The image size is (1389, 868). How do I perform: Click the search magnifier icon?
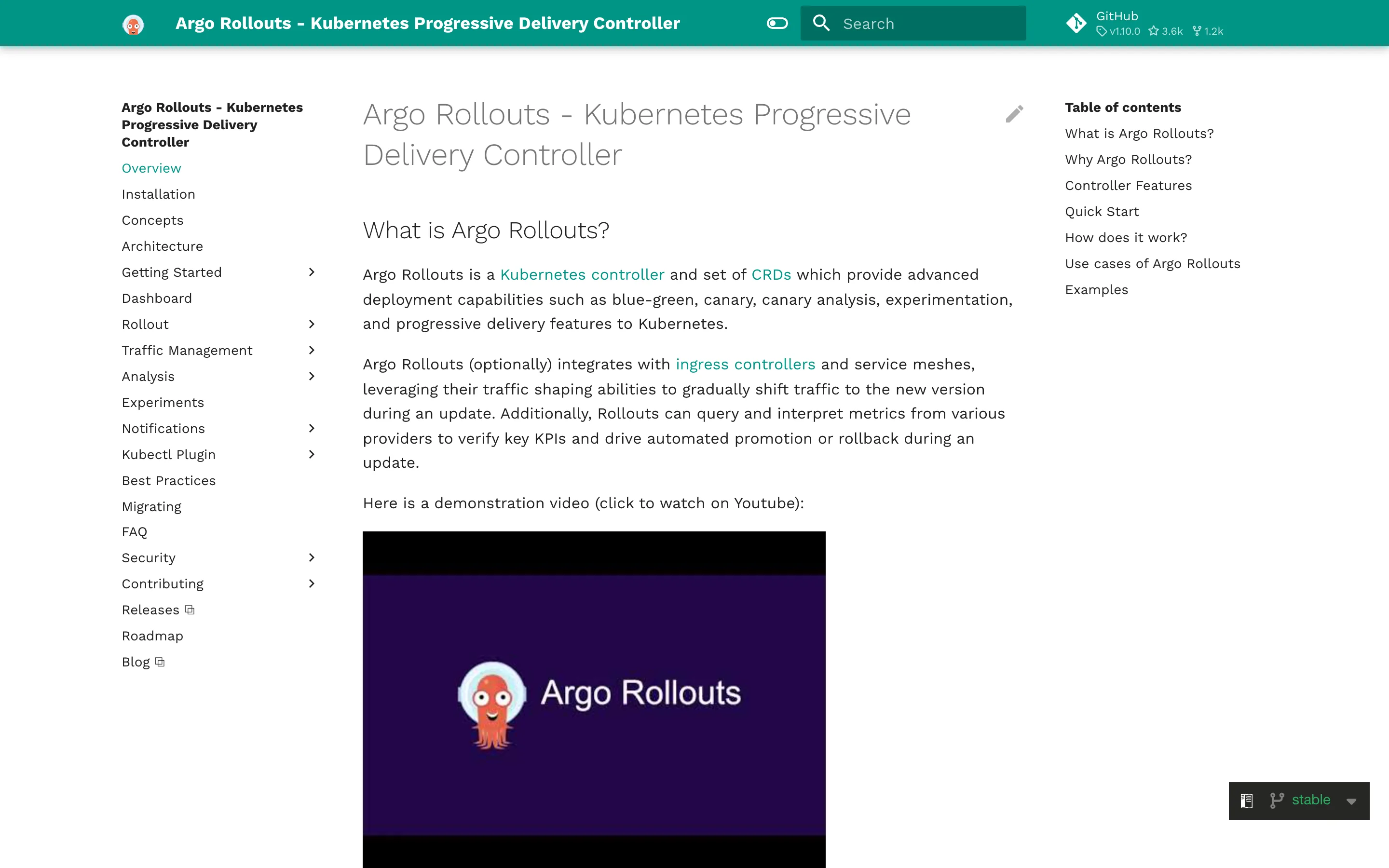(x=821, y=24)
